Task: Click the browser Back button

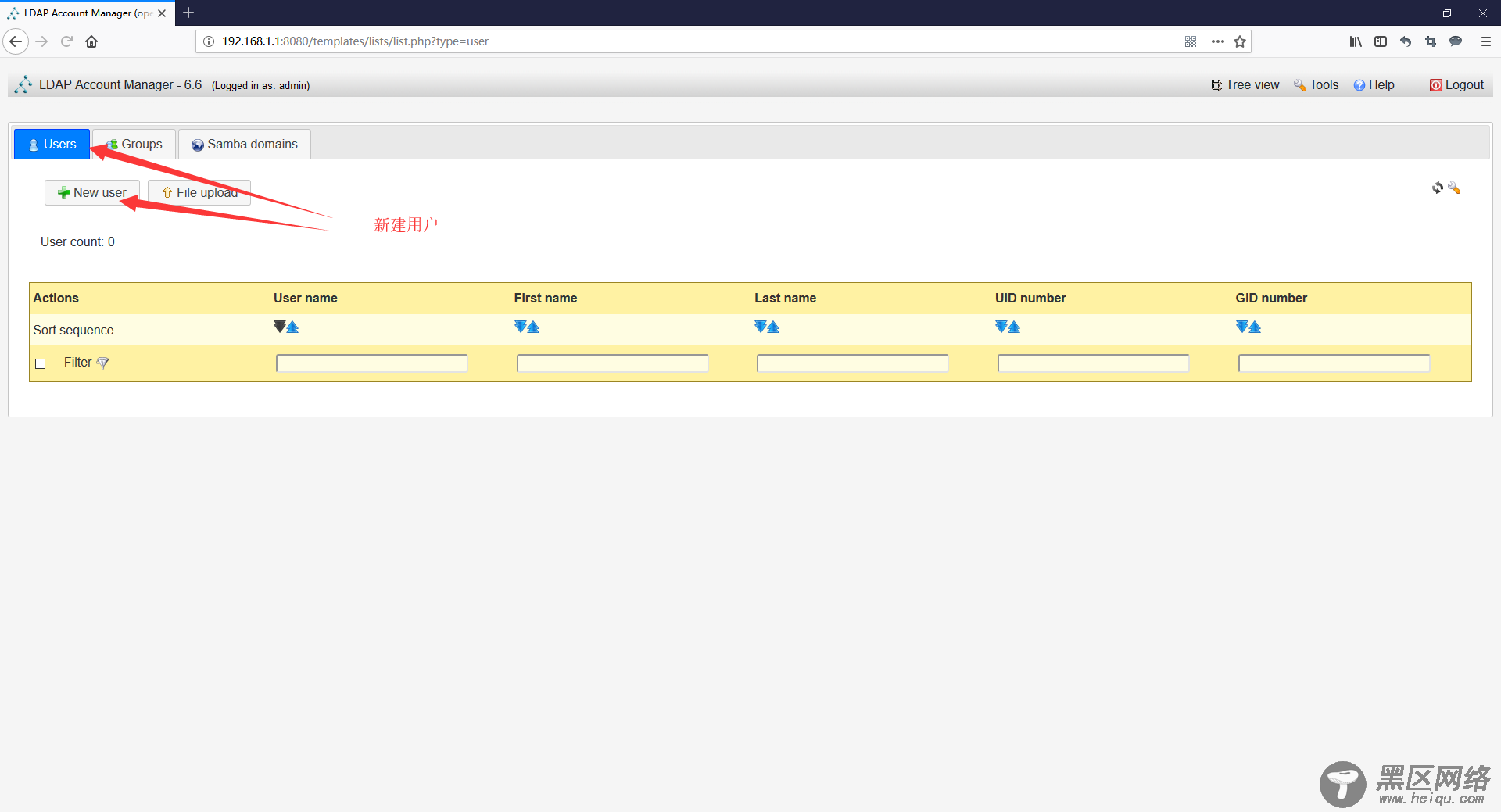Action: [16, 41]
